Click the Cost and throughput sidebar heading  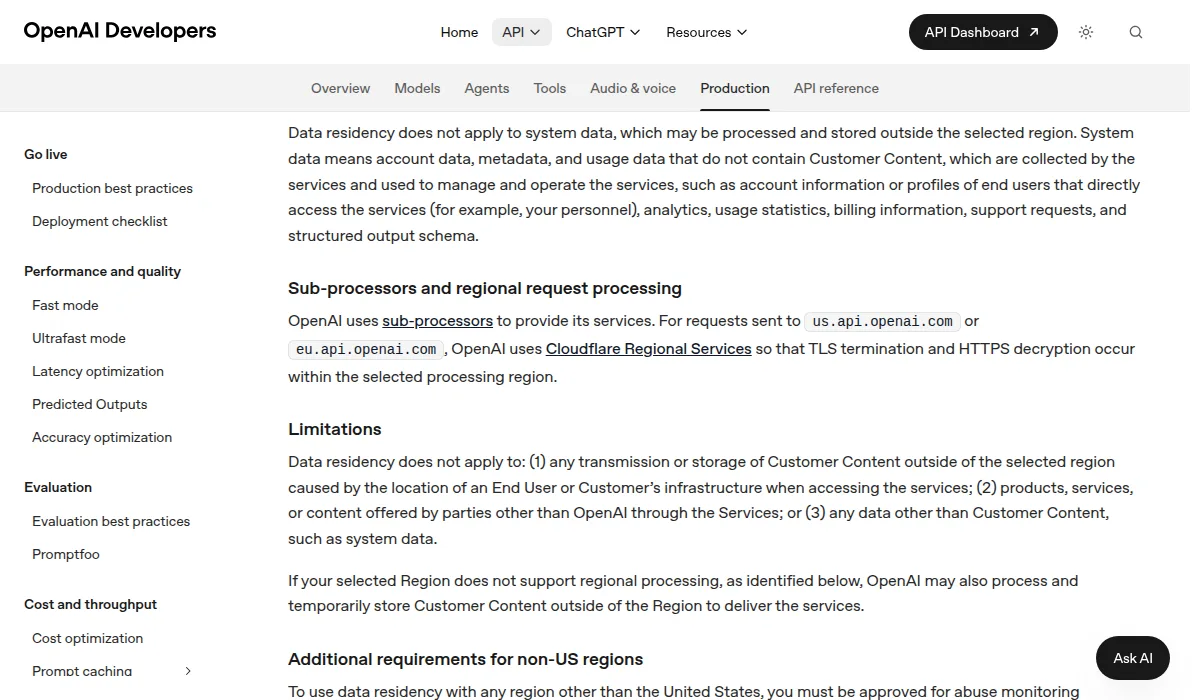click(x=91, y=604)
